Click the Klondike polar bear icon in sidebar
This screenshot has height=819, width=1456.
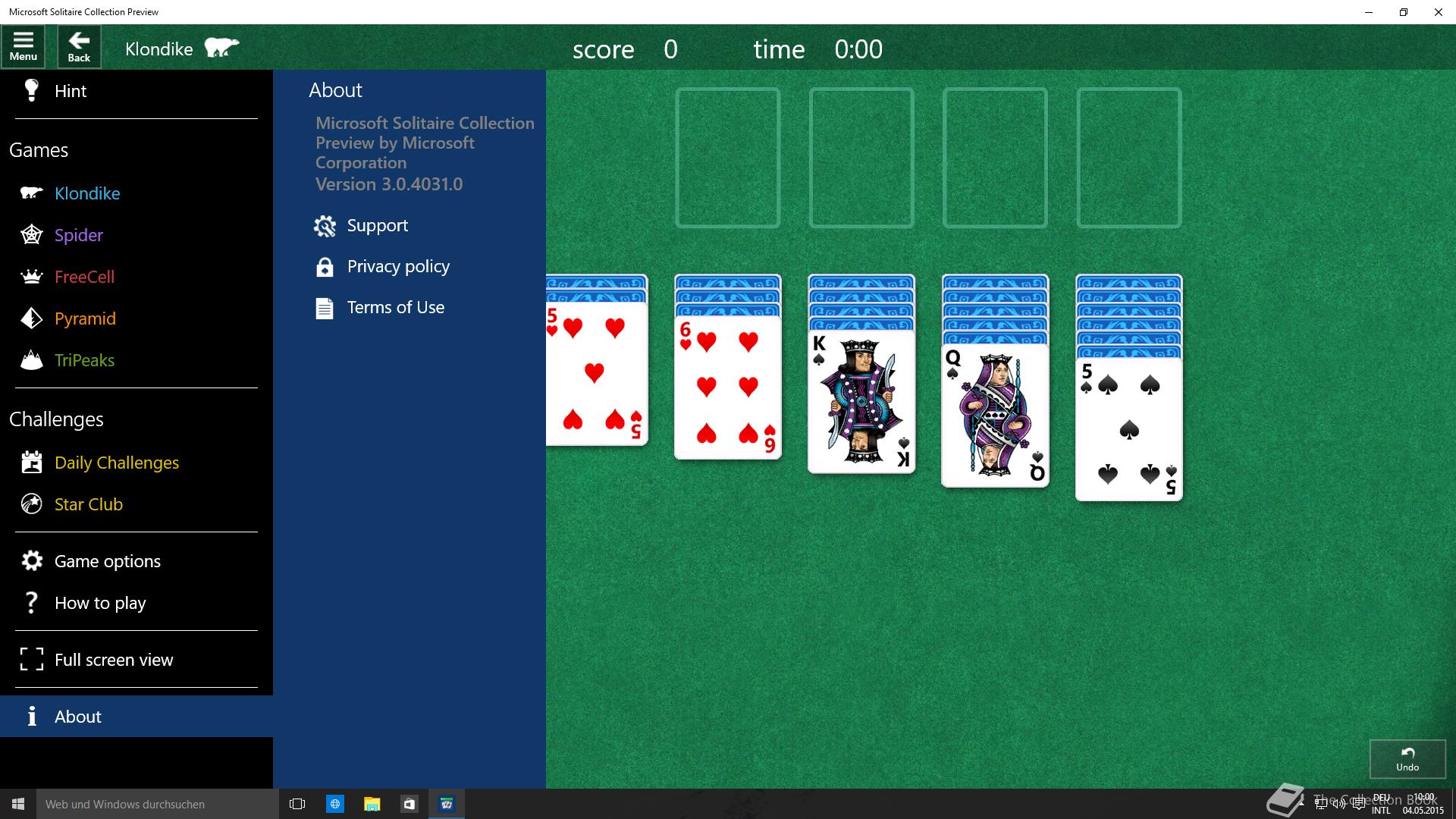(31, 193)
